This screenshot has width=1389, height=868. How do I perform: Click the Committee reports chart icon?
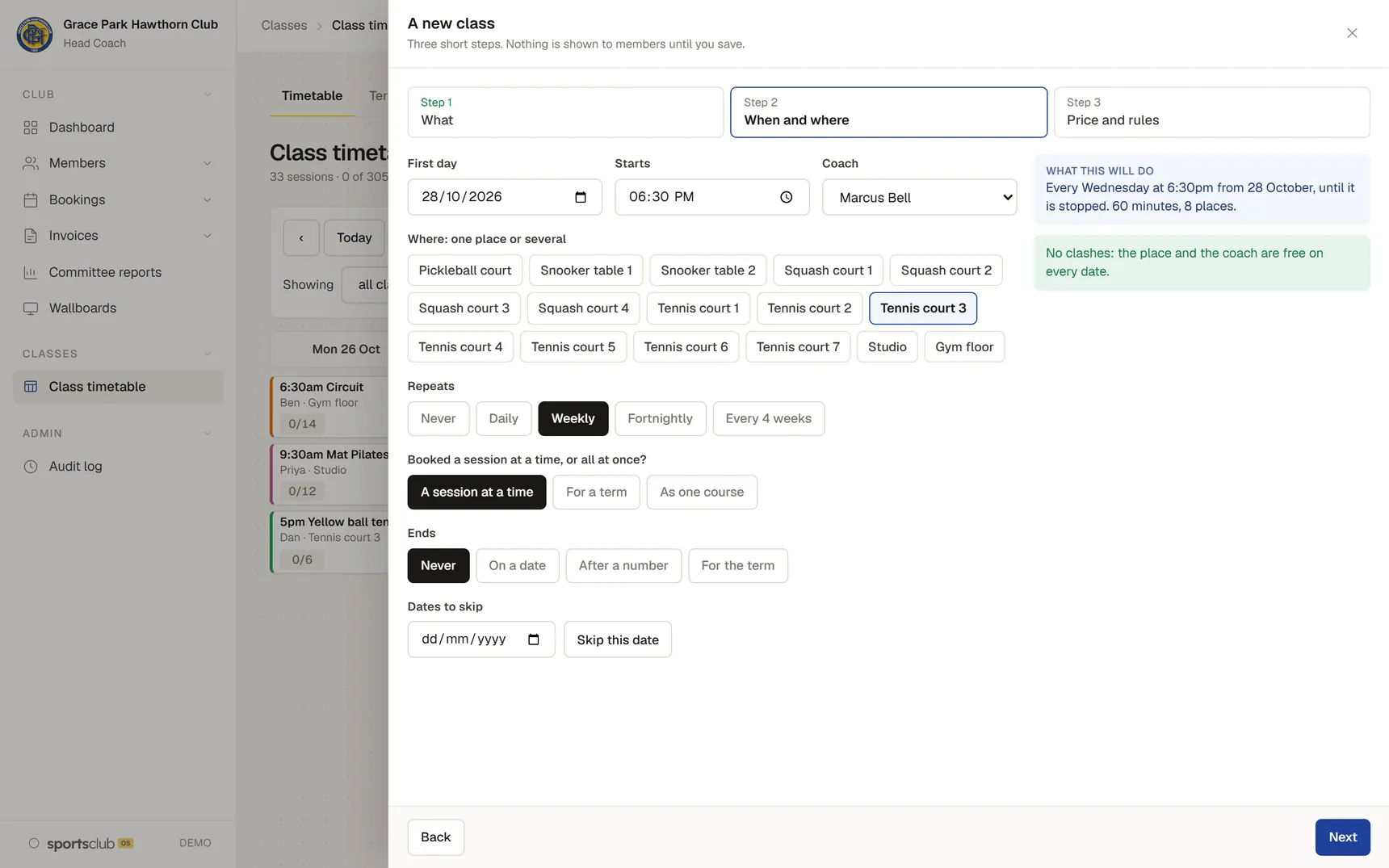coord(31,273)
